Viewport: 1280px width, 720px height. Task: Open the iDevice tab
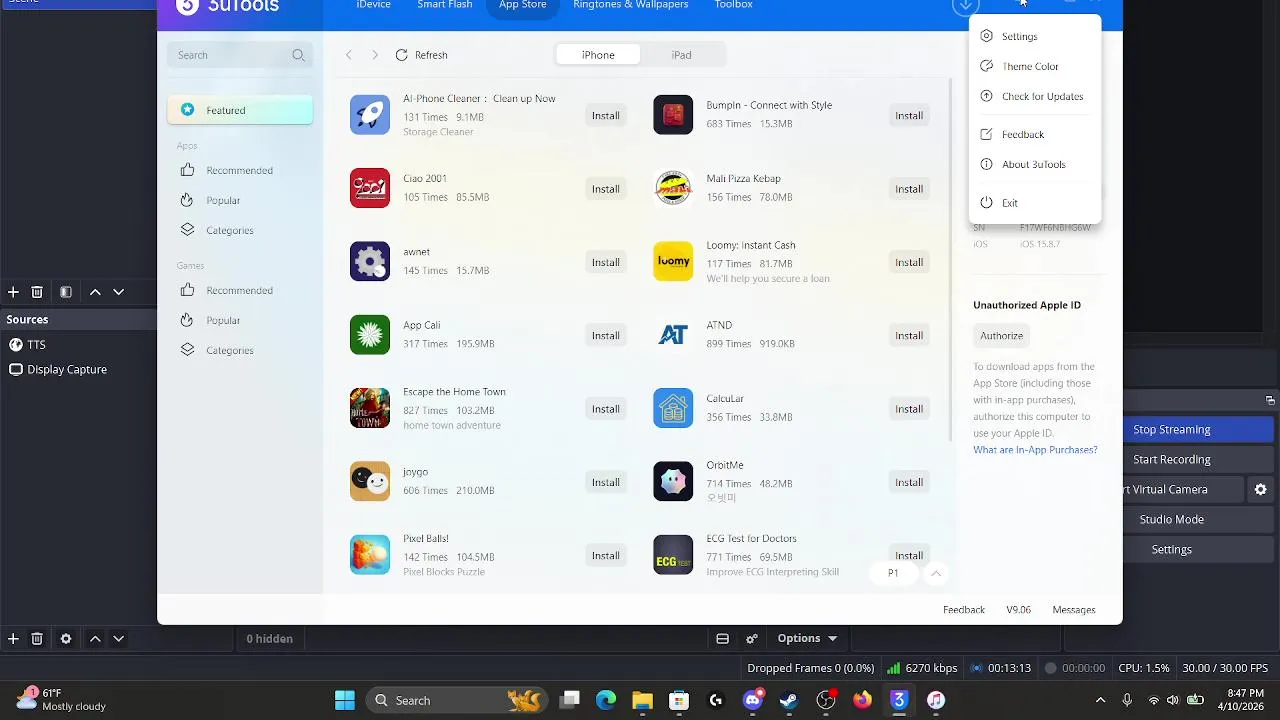click(373, 5)
